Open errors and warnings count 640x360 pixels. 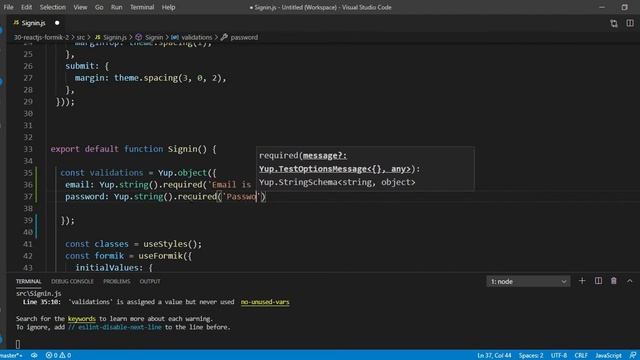pos(58,355)
